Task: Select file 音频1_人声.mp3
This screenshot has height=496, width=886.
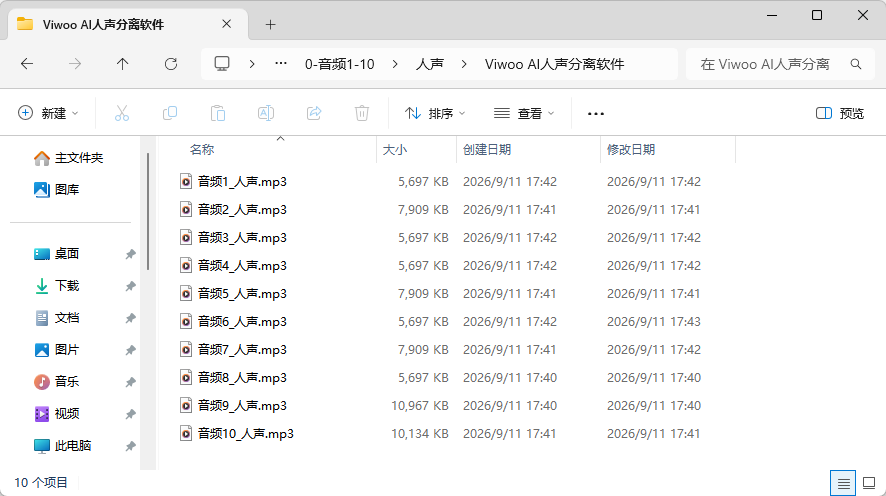Action: click(x=242, y=181)
